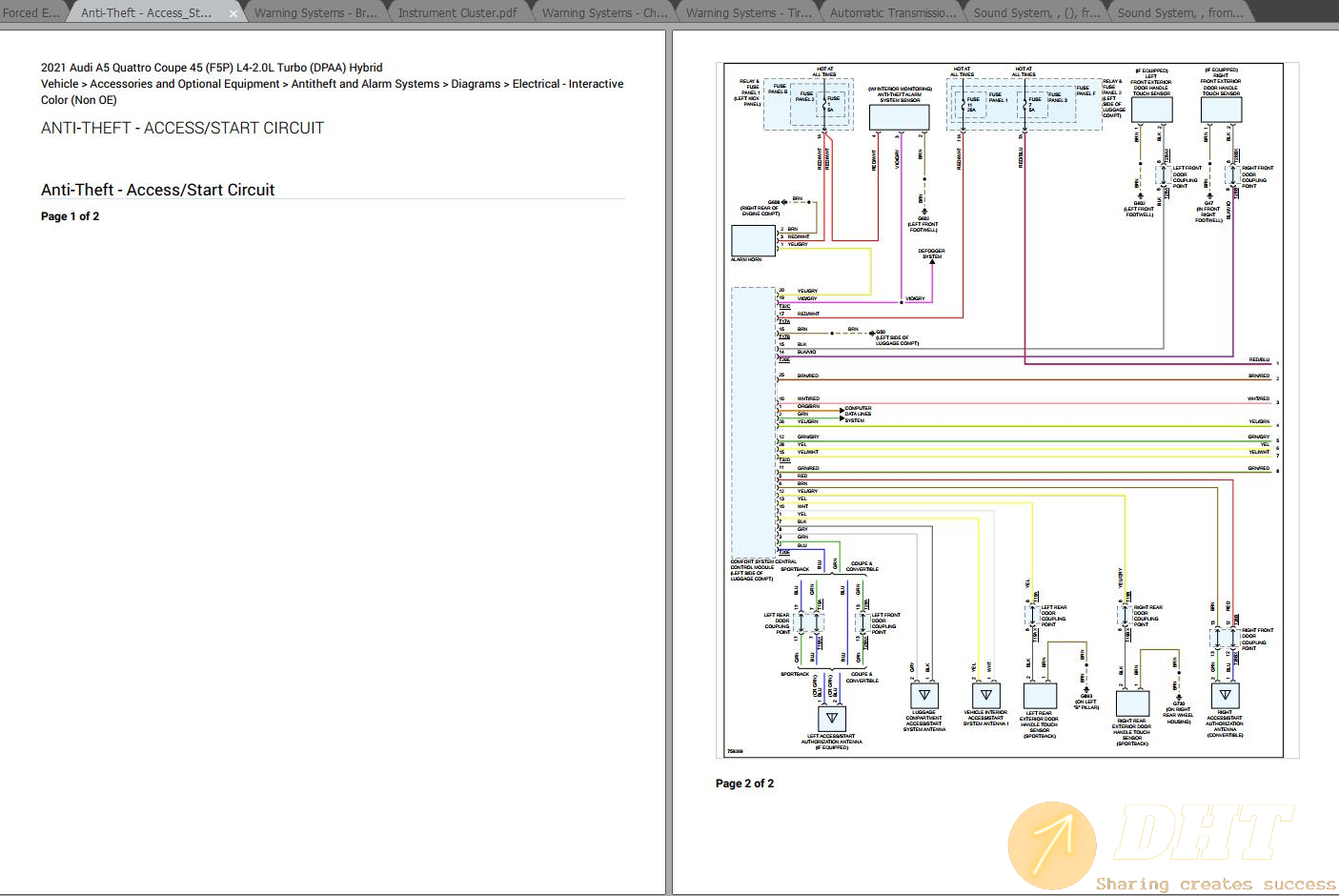Click the Right Access/Start Authorization Antenna symbol

click(1225, 696)
